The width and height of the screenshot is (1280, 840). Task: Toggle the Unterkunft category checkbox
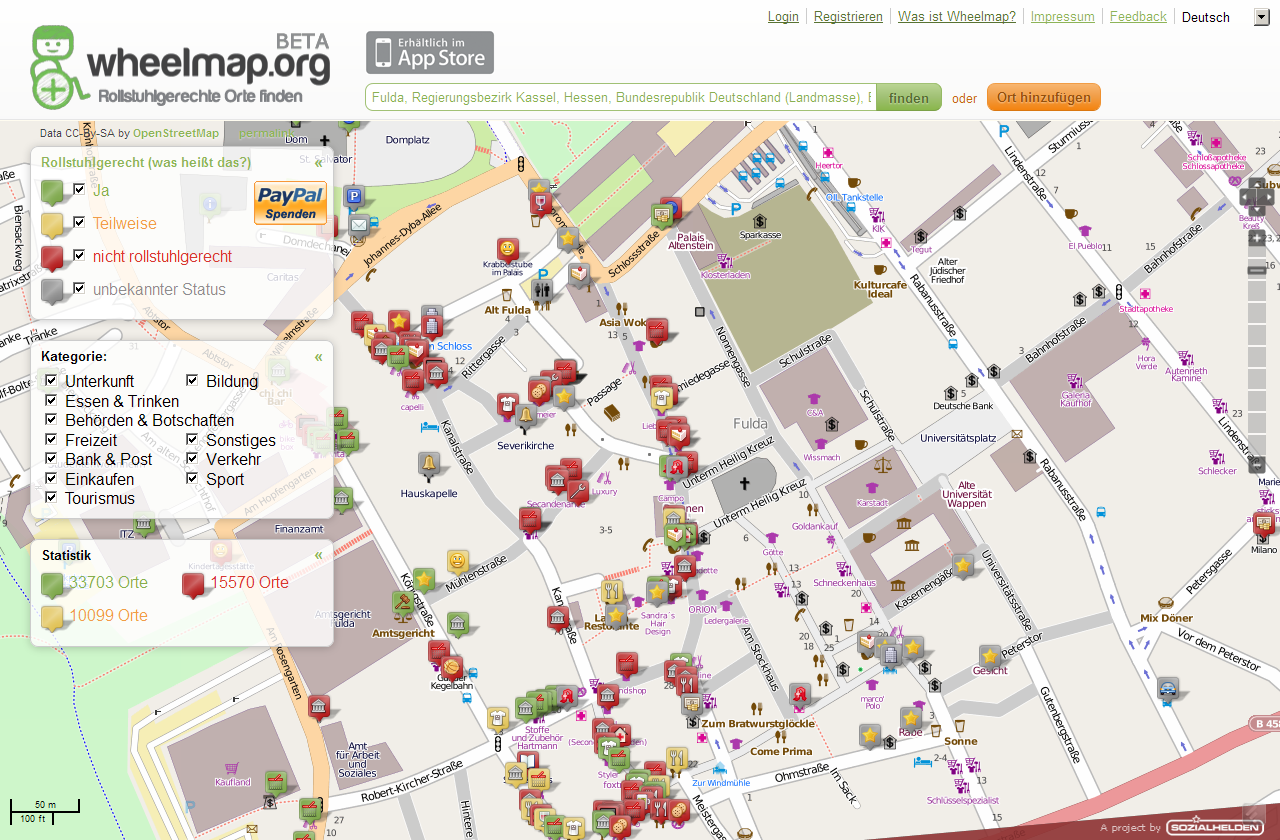(x=52, y=380)
